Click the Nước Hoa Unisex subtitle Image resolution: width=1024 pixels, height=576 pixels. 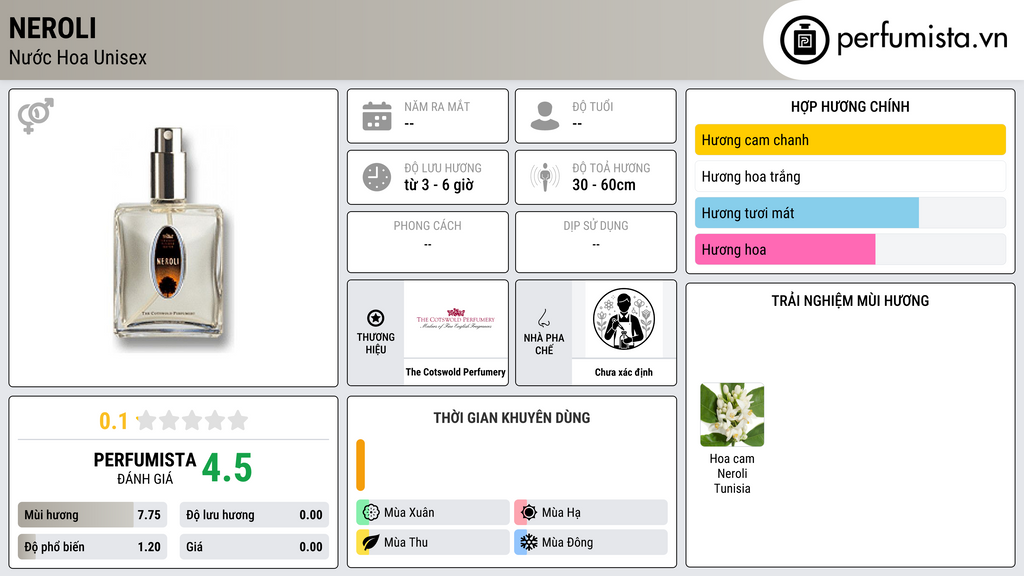[78, 57]
